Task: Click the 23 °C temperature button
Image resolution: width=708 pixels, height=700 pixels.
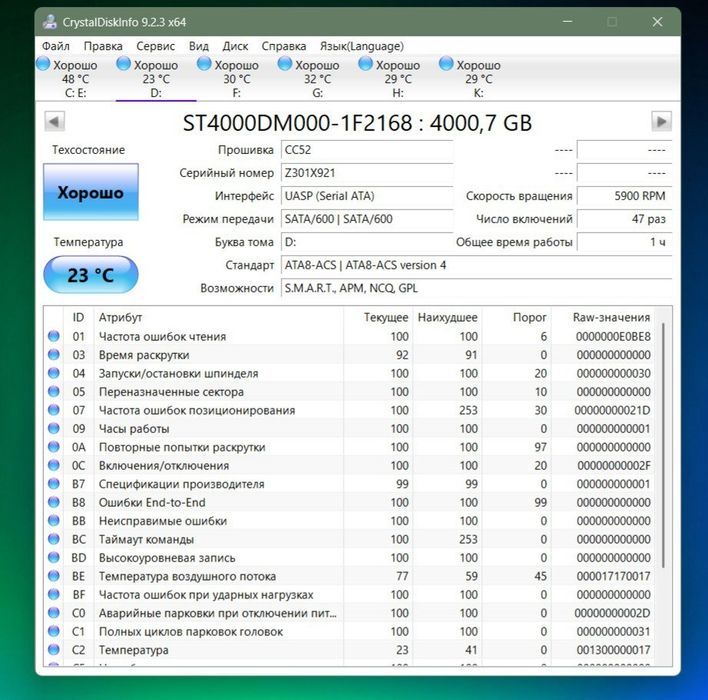Action: click(91, 275)
